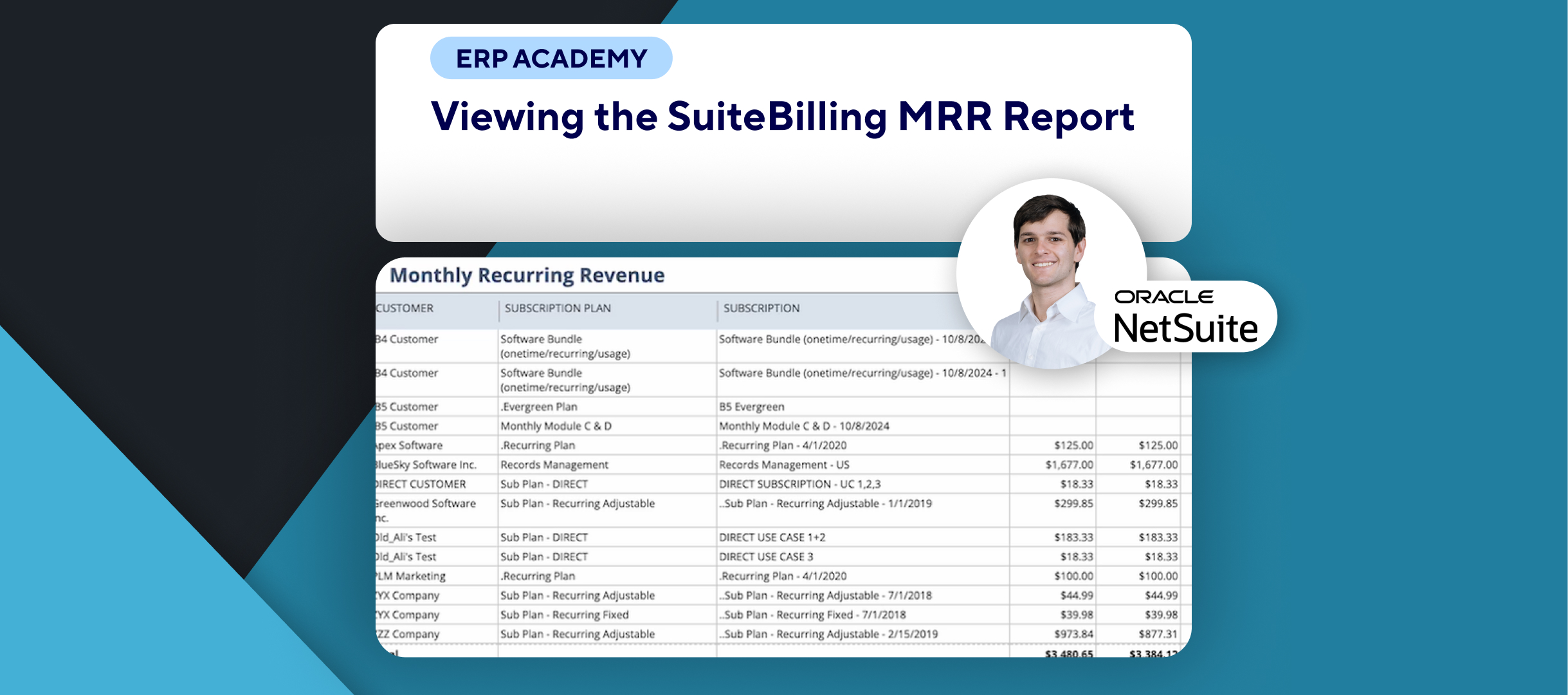The height and width of the screenshot is (695, 1568).
Task: Click the BlueSky Software Inc. customer cell
Action: (426, 465)
